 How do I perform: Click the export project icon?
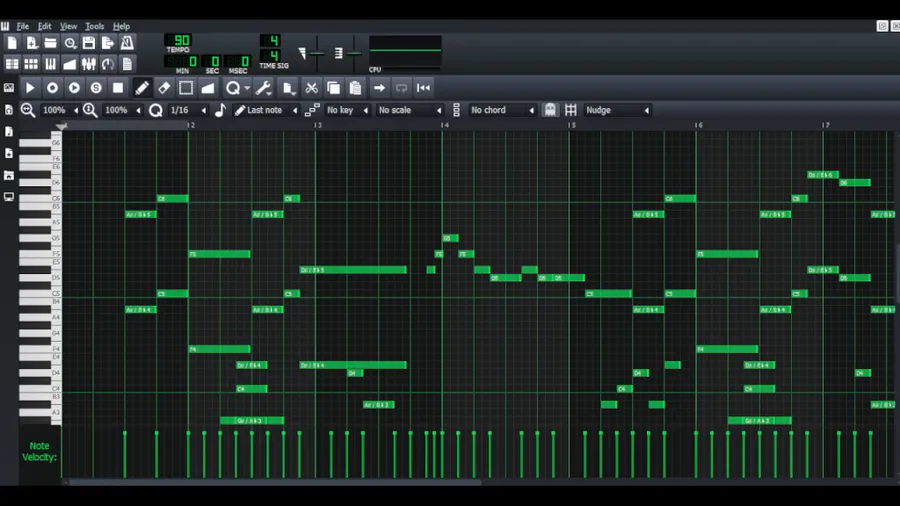pos(108,43)
